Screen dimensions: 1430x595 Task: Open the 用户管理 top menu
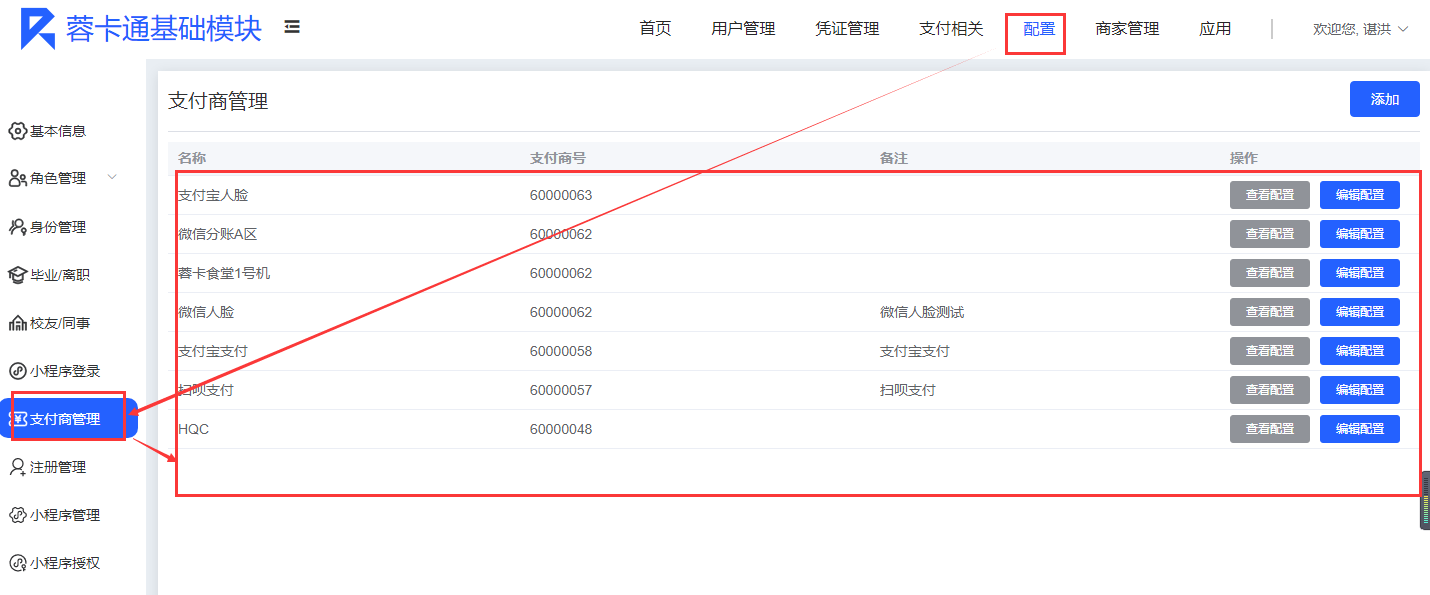click(743, 29)
